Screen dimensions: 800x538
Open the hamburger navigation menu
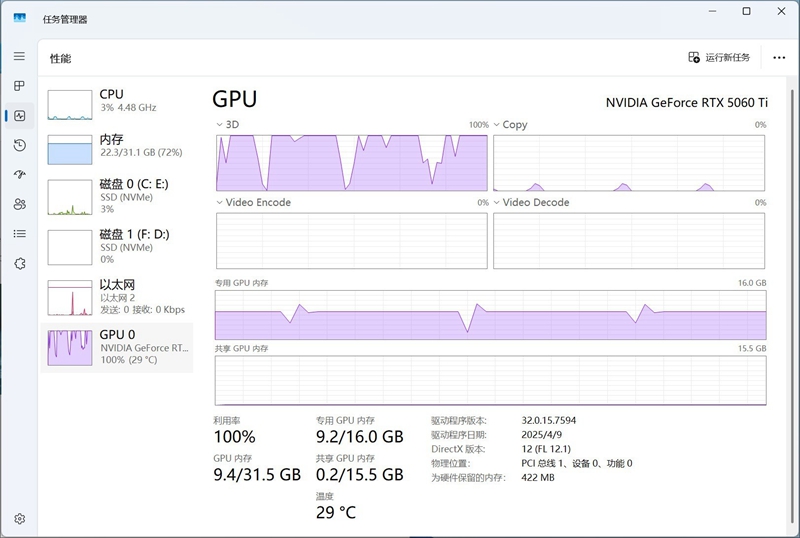point(19,57)
